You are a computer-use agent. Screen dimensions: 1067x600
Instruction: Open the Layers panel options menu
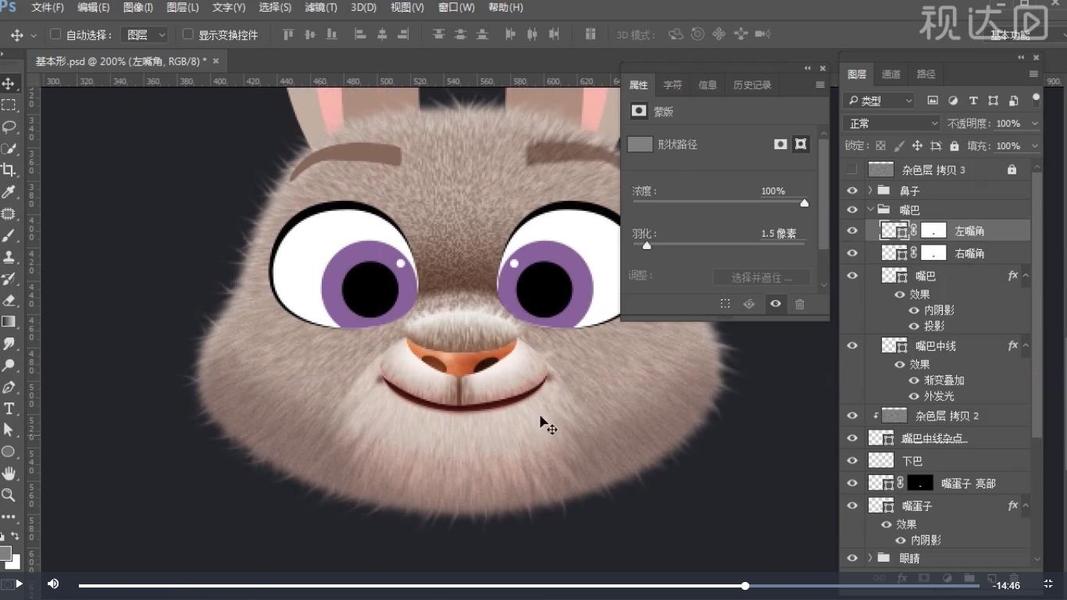(1034, 73)
